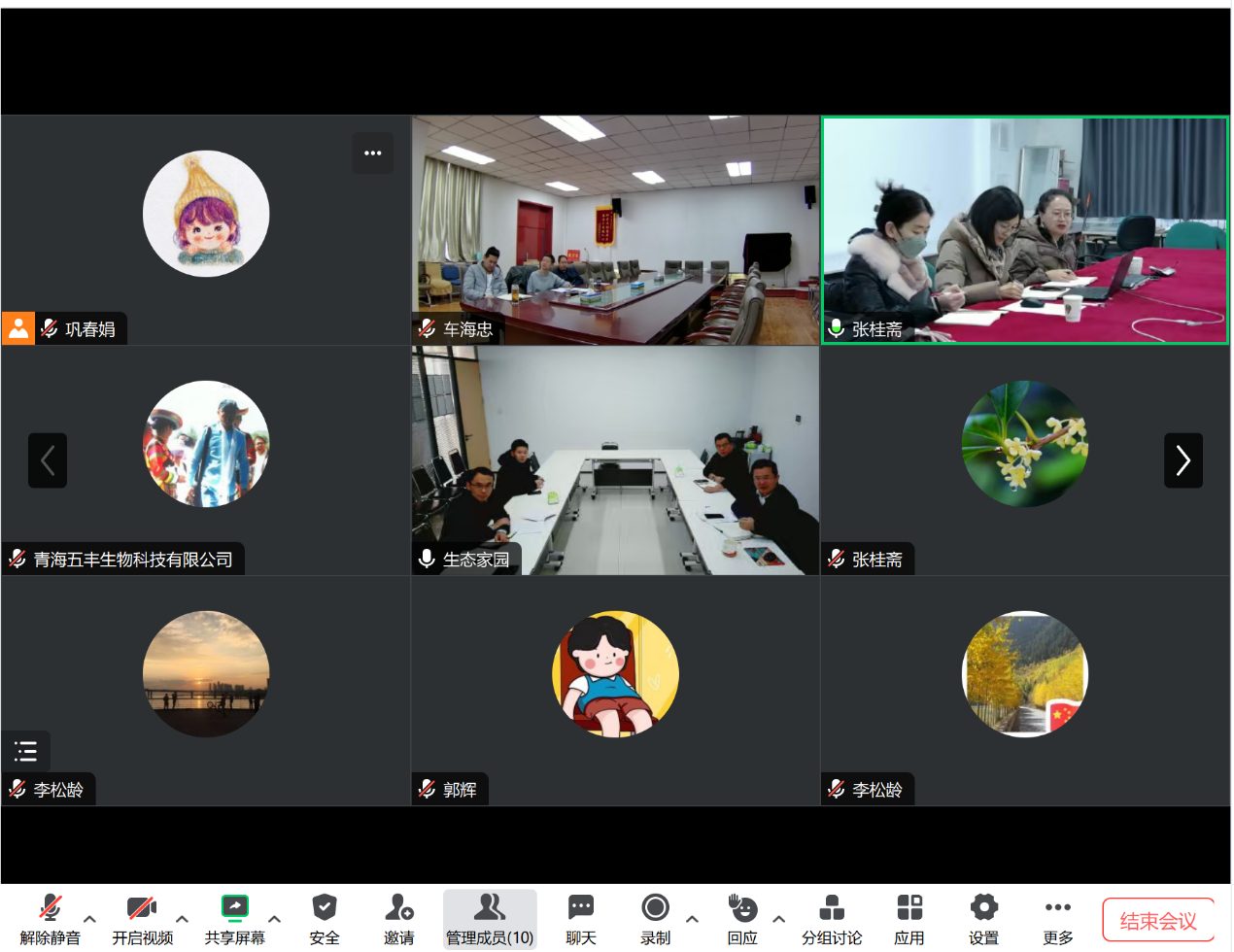The height and width of the screenshot is (952, 1234).
Task: Open the 更多 more options menu
Action: pos(1058,918)
